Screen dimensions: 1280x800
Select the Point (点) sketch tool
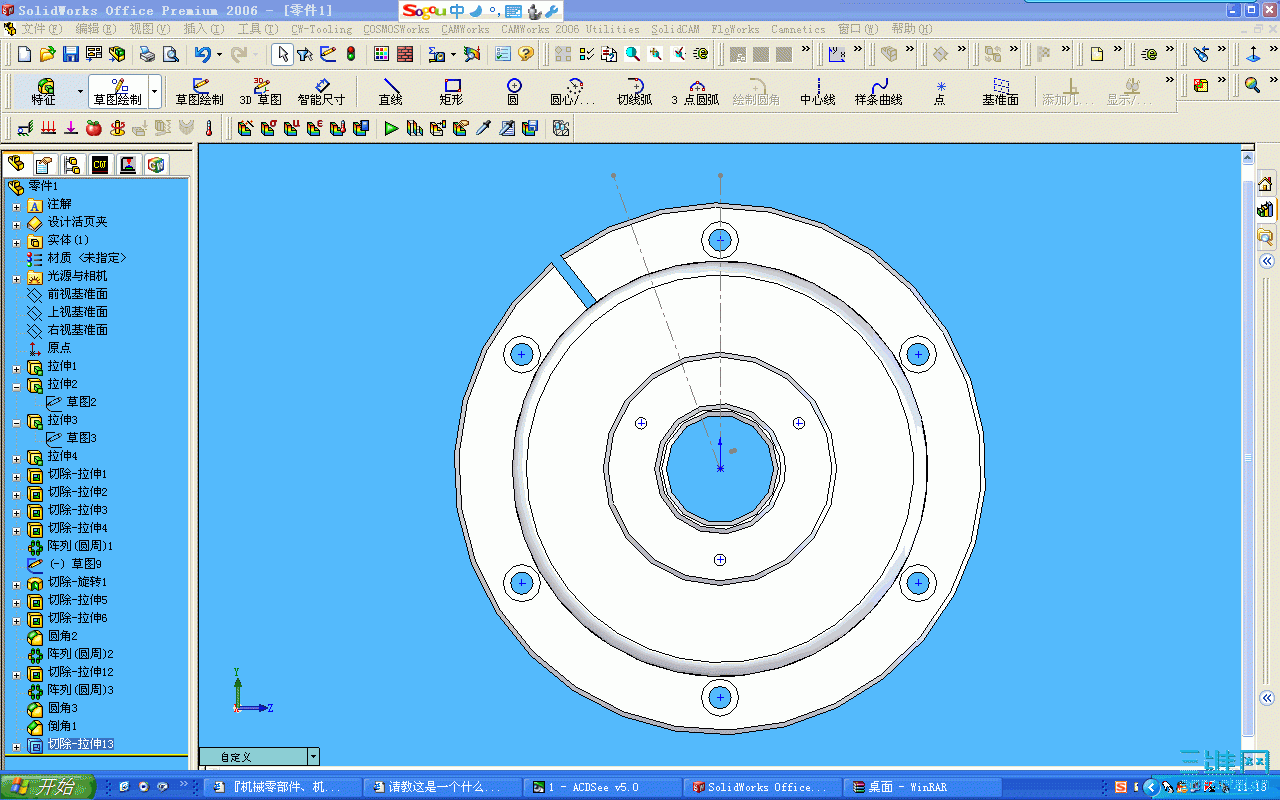940,92
